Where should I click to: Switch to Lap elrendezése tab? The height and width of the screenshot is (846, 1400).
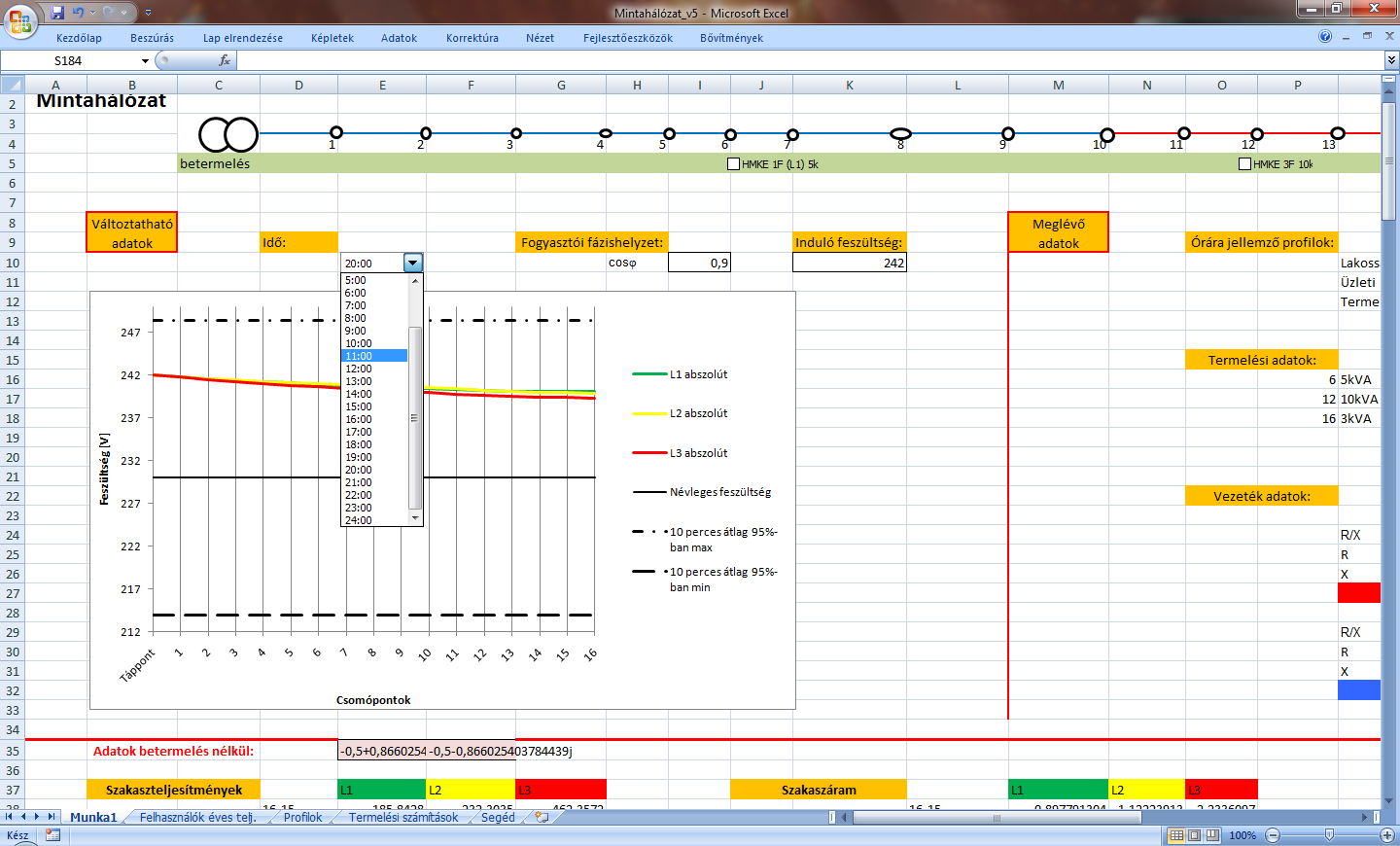[243, 38]
